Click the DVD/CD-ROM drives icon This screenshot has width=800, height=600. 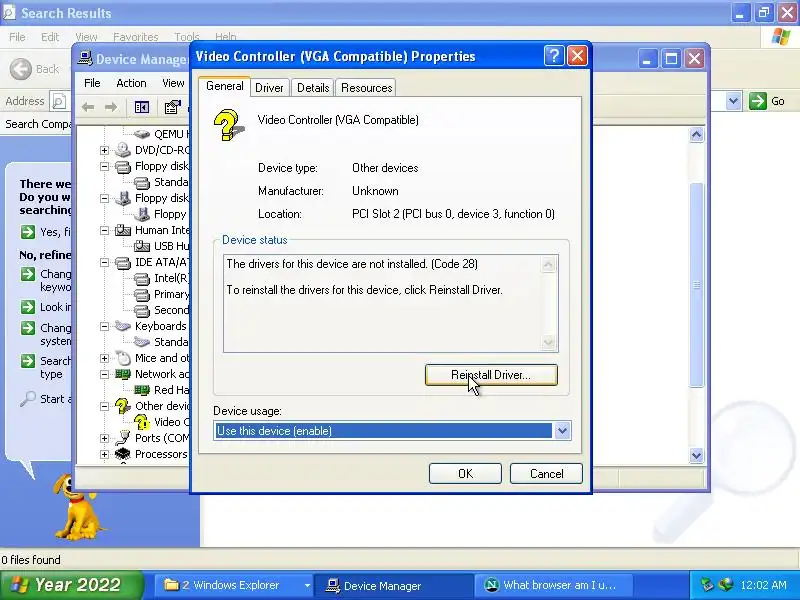tap(122, 150)
